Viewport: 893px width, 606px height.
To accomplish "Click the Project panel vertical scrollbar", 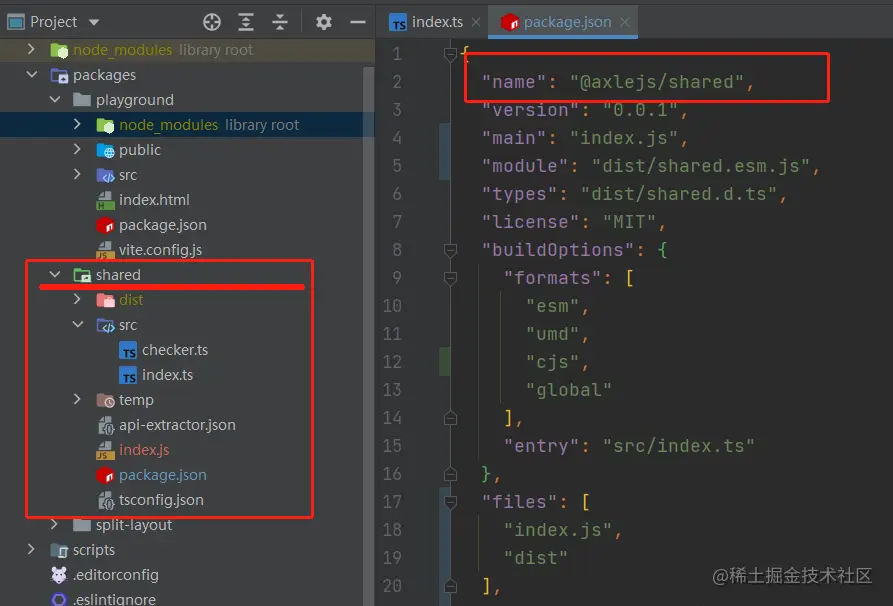I will point(368,336).
